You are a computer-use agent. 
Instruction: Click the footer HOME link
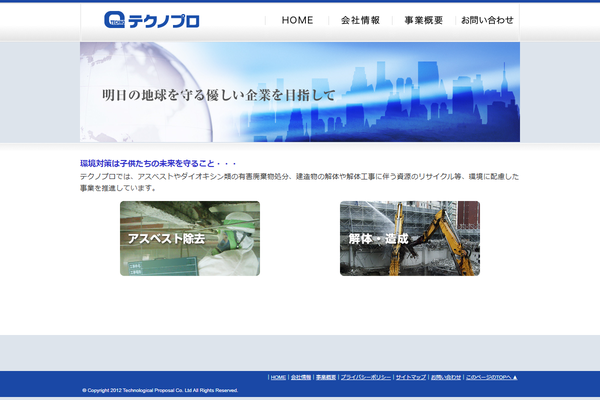click(x=278, y=377)
